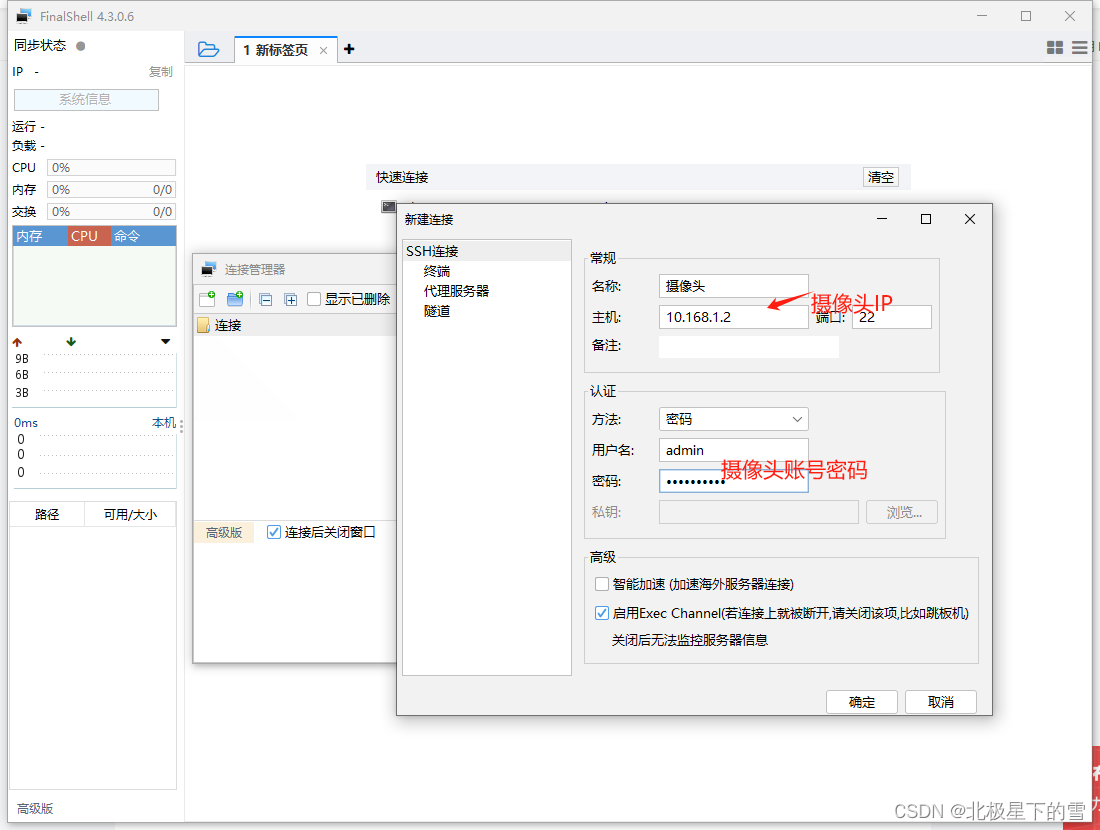
Task: Click 交换 usage progress bar
Action: (x=111, y=211)
